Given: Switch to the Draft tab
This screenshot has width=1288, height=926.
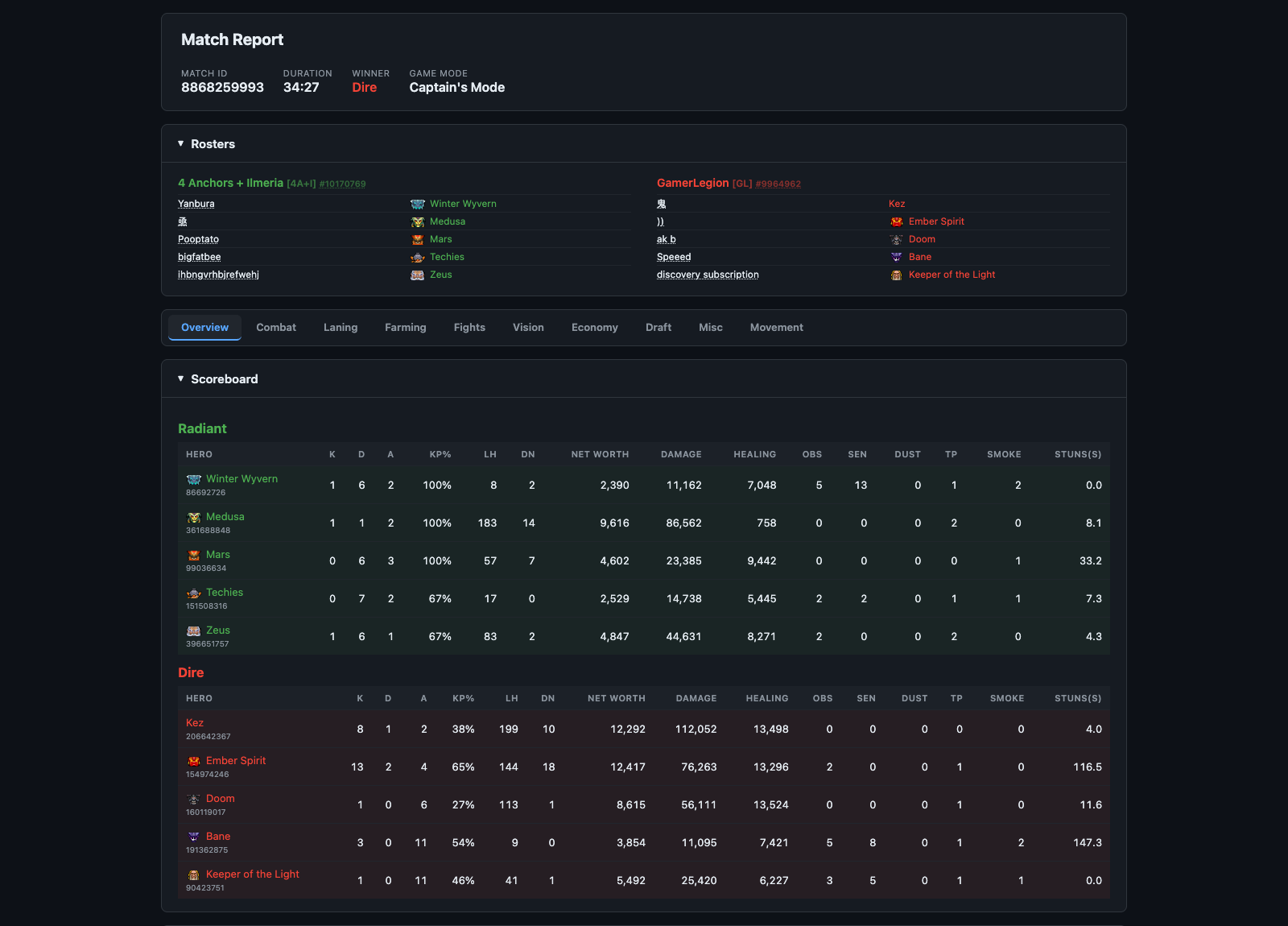Looking at the screenshot, I should [658, 328].
